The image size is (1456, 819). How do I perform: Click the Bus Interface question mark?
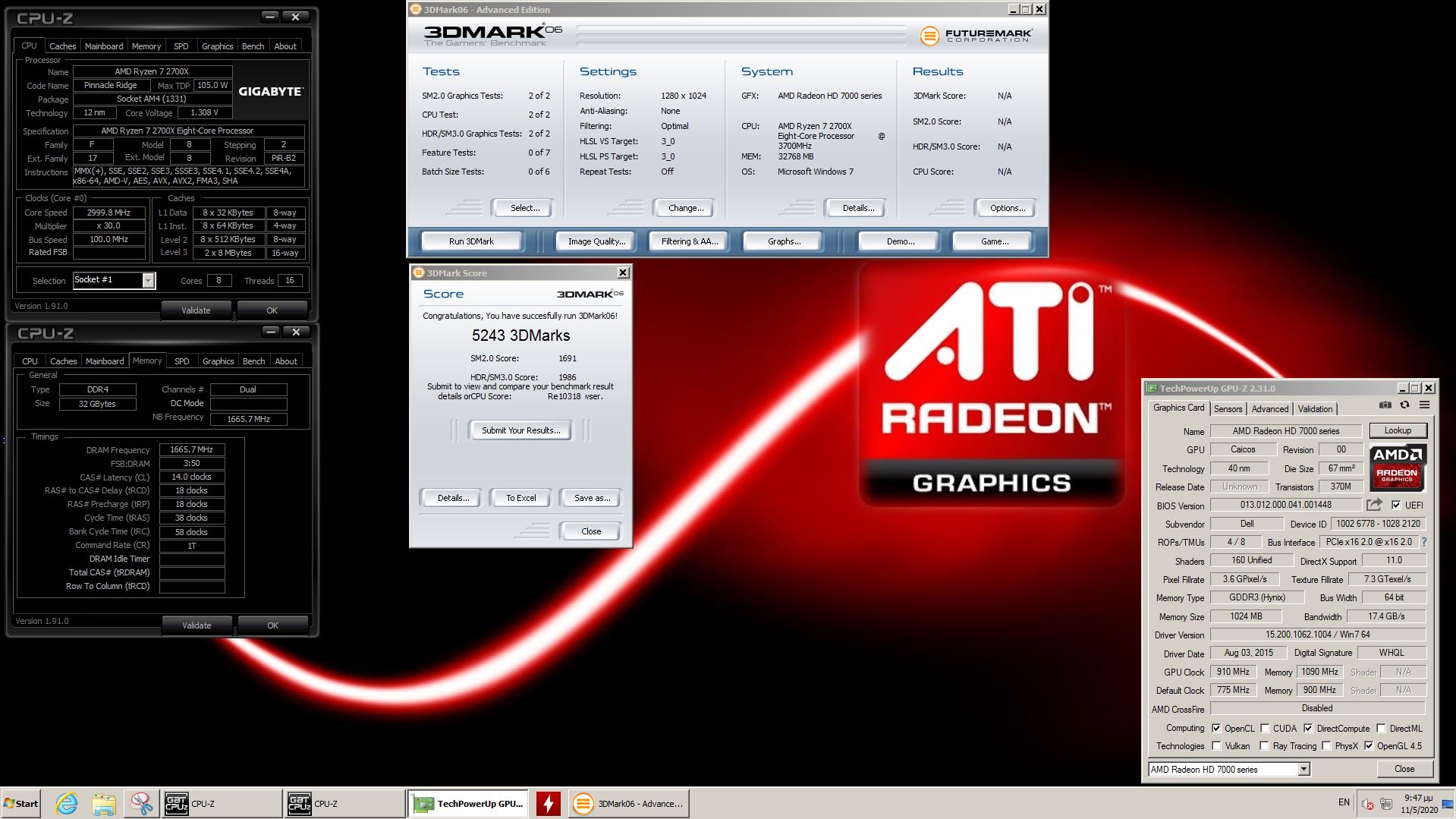coord(1423,542)
